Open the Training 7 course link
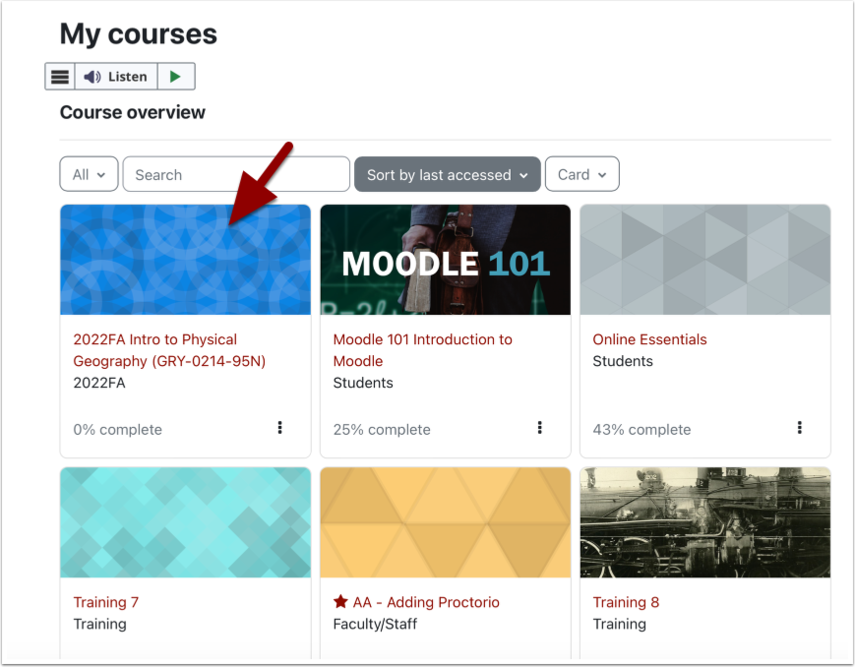Image resolution: width=855 pixels, height=667 pixels. (106, 602)
